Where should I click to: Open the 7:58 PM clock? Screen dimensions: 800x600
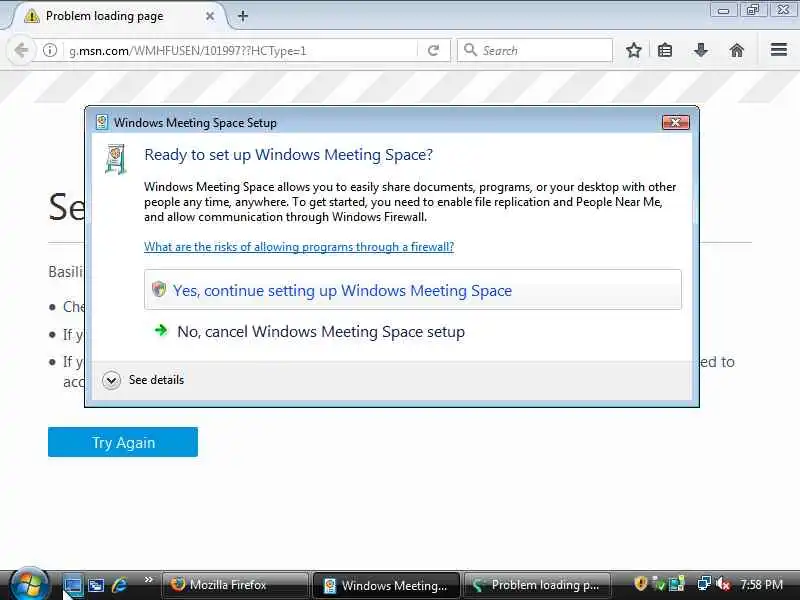click(761, 584)
